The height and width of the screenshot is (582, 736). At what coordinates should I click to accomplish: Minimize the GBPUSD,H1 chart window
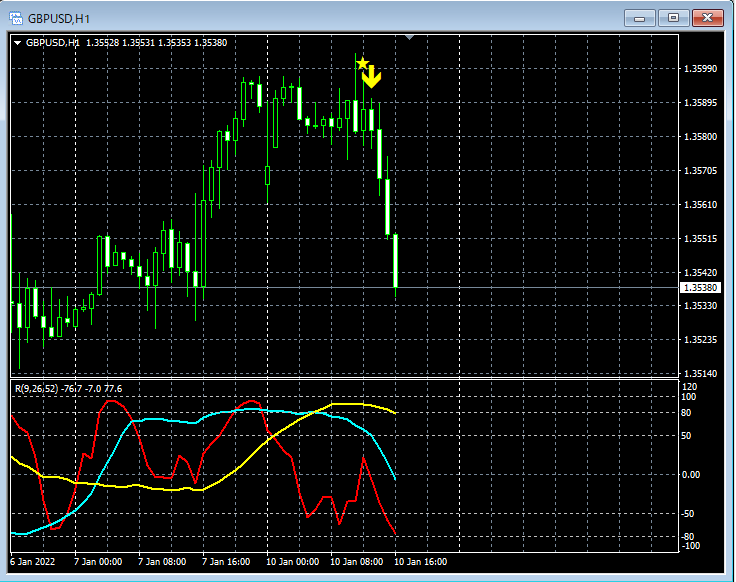(x=639, y=18)
